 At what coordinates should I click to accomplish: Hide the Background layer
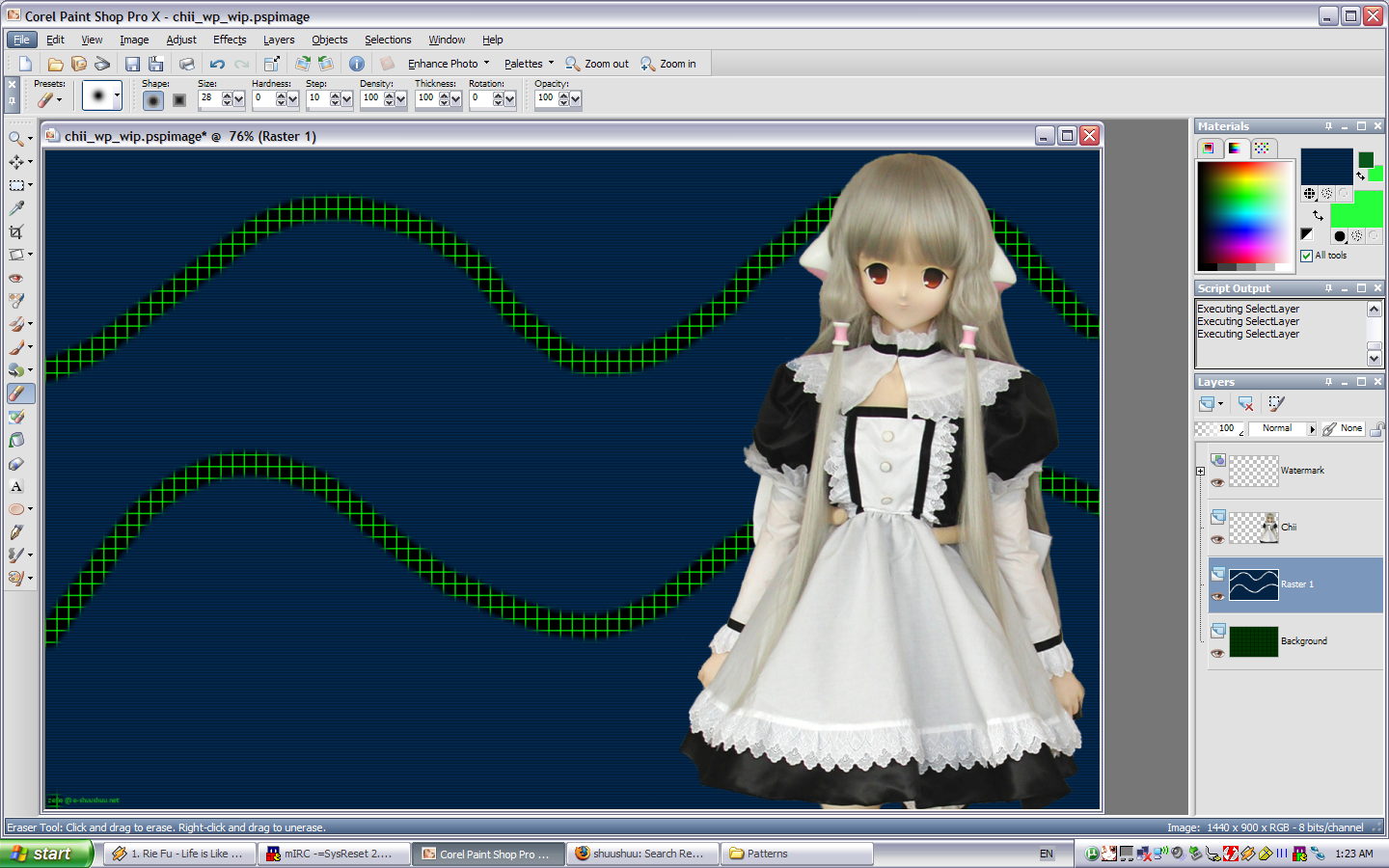point(1217,653)
